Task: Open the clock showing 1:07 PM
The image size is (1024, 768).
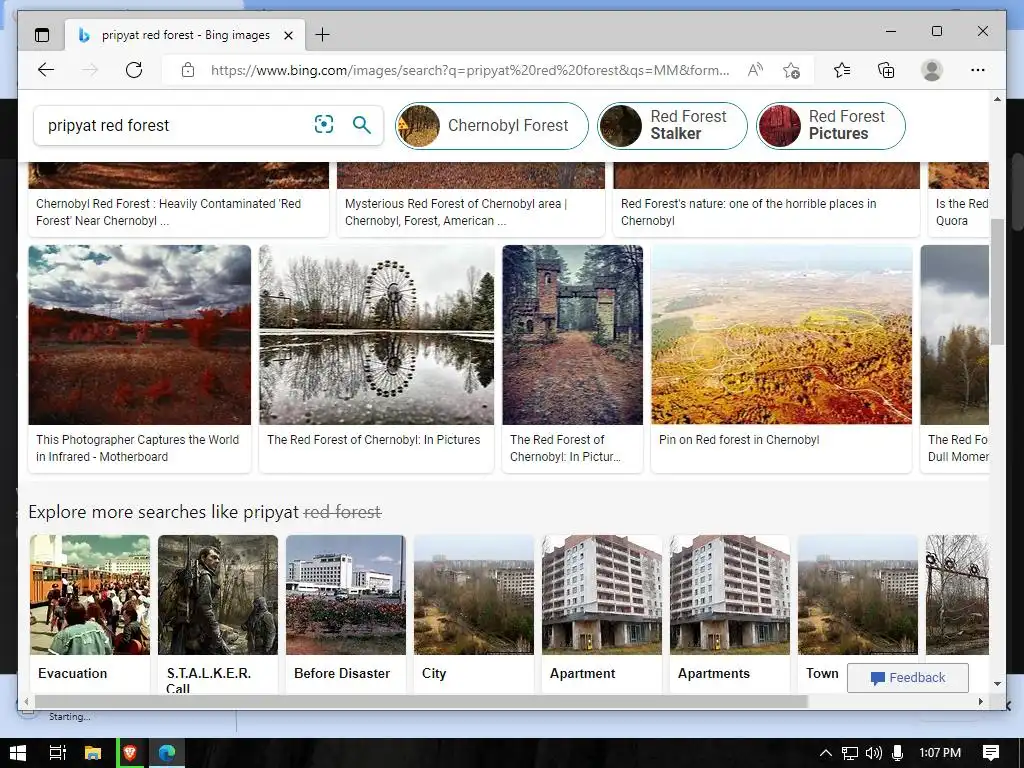Action: click(940, 753)
